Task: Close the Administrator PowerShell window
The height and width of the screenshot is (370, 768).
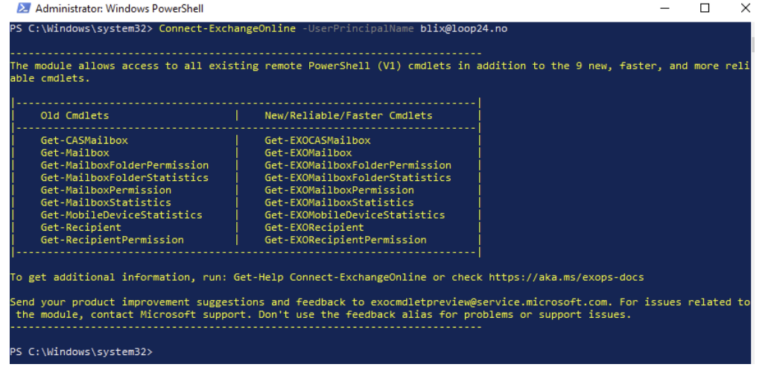Action: tap(745, 8)
